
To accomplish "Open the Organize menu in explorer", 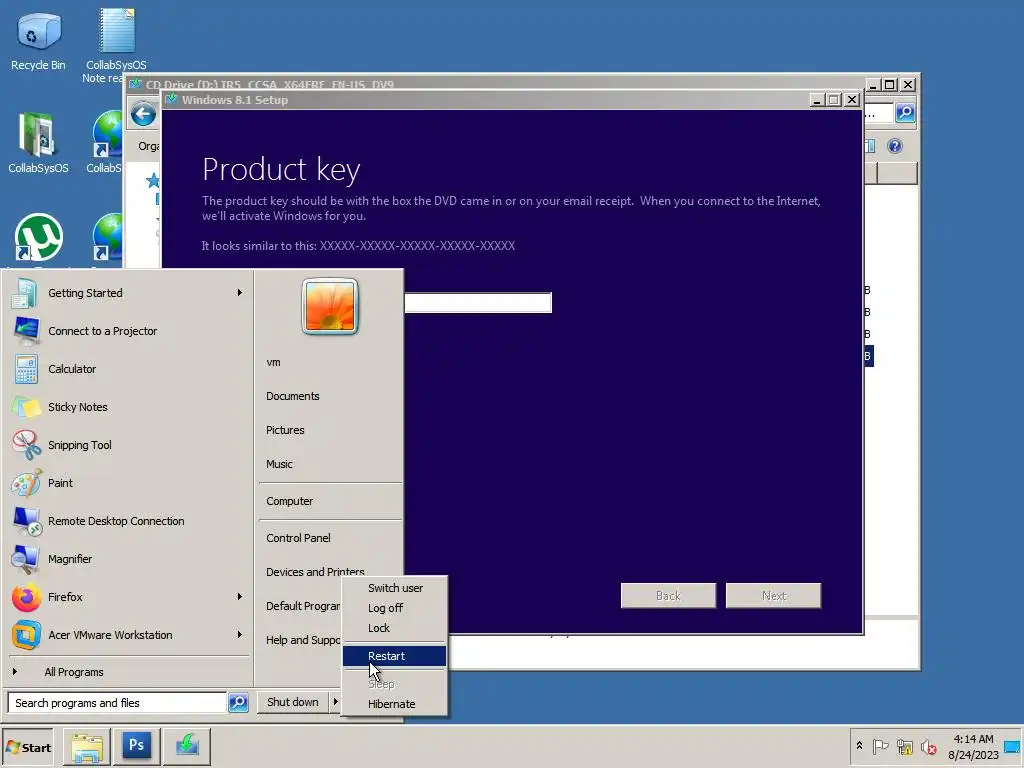I will pos(149,146).
